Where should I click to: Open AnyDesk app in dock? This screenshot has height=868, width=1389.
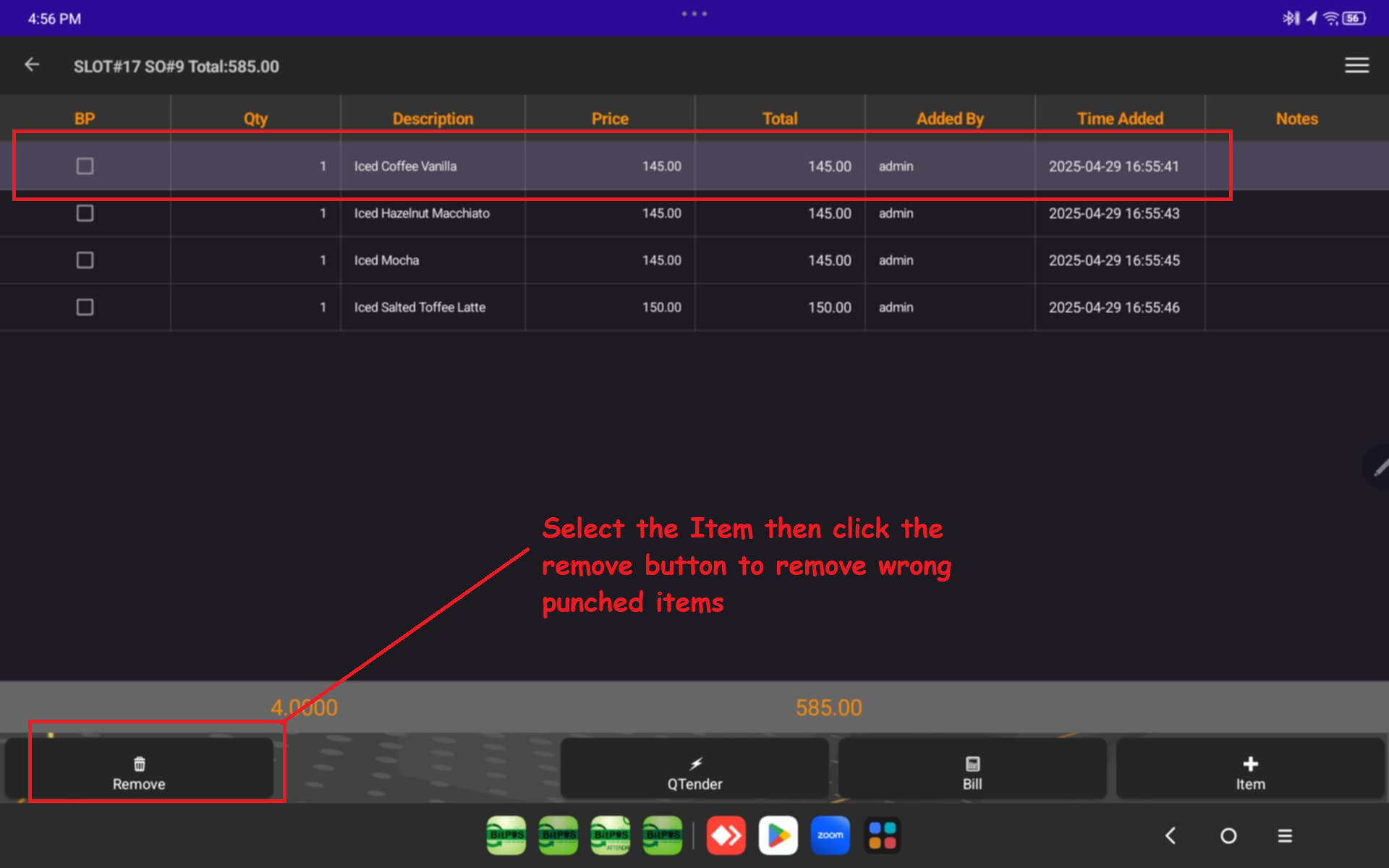coord(726,835)
